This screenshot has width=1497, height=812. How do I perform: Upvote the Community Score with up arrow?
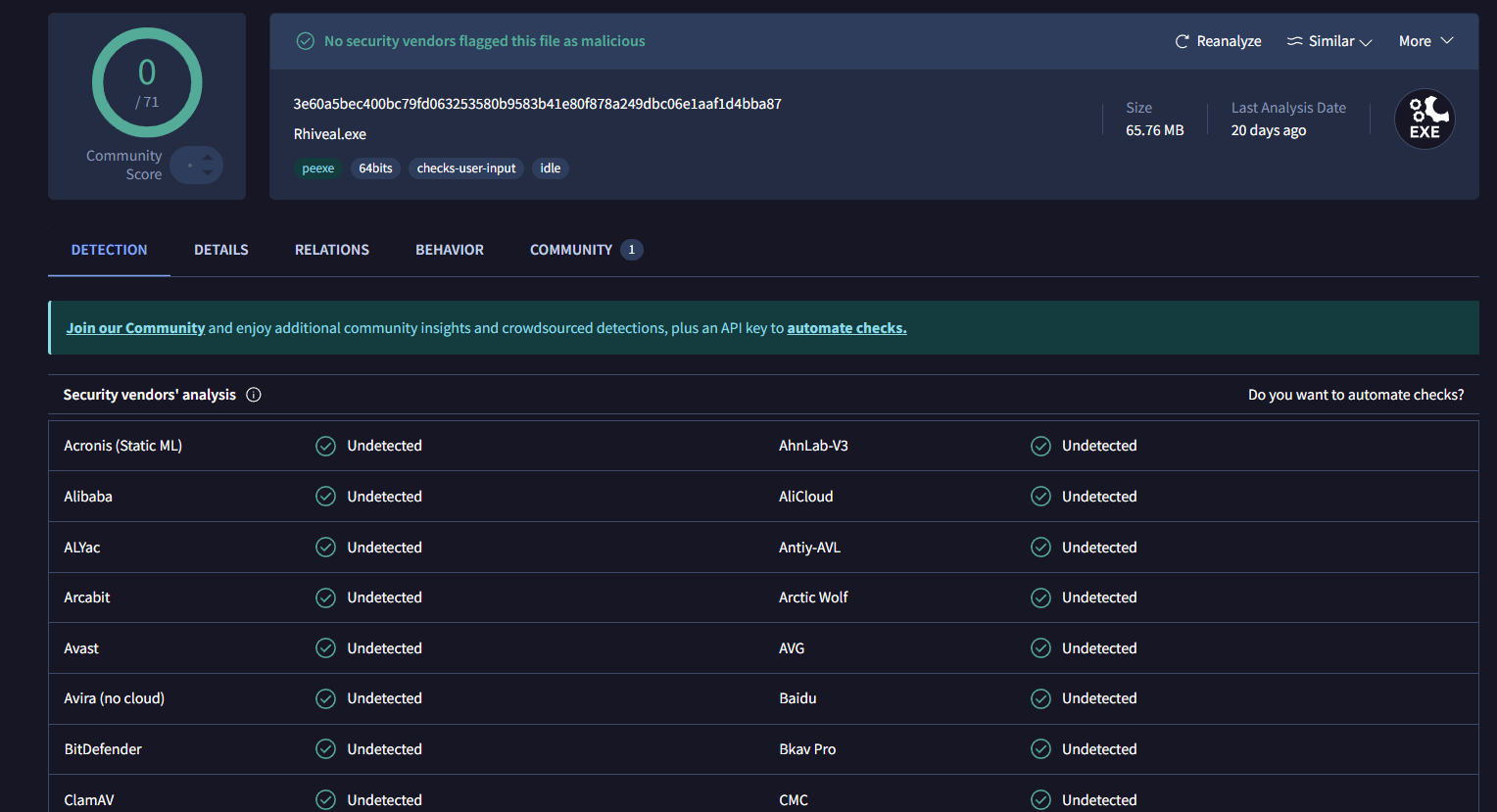coord(208,157)
